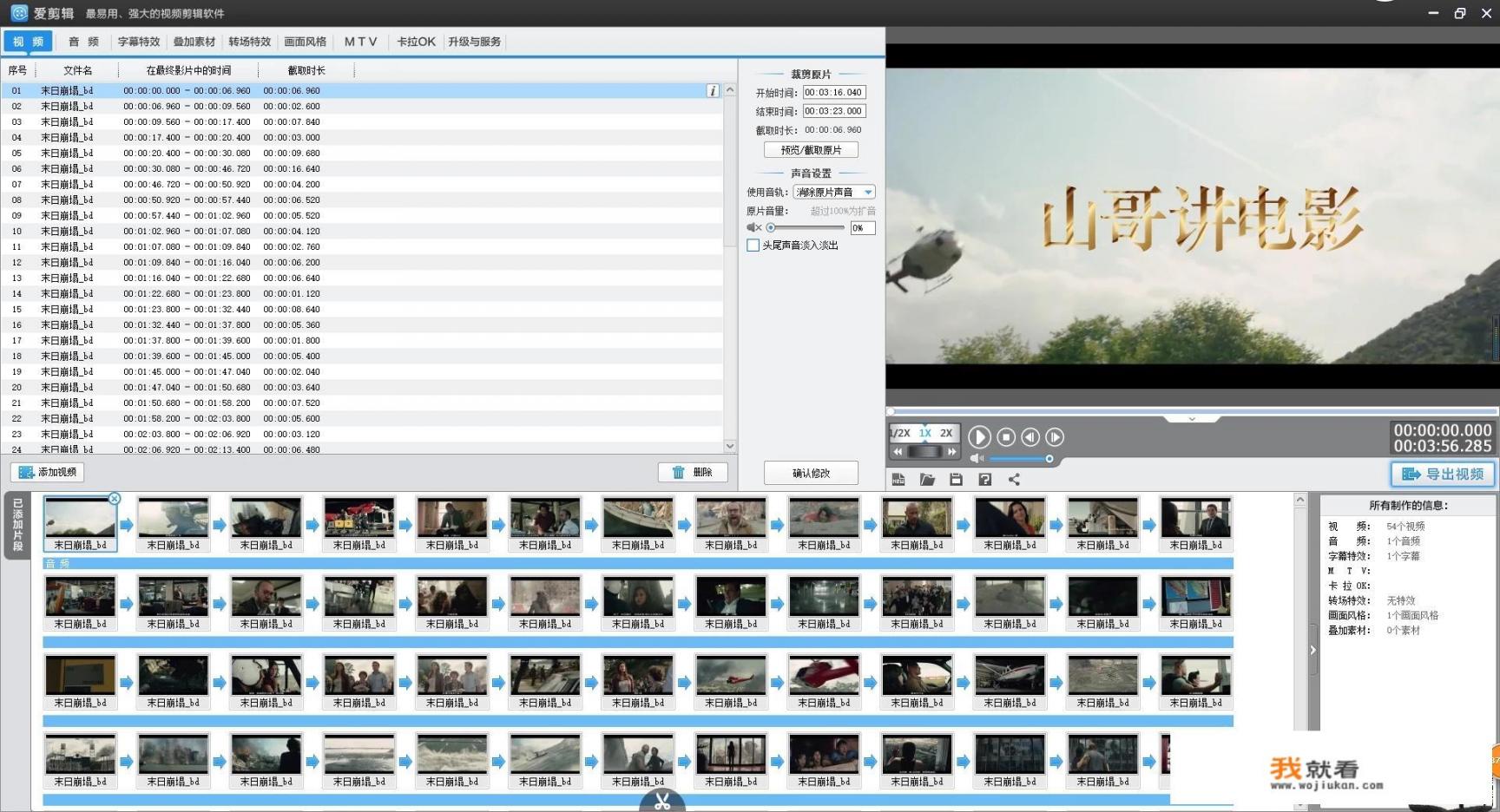
Task: Save the project with the floppy disk icon
Action: 956,480
